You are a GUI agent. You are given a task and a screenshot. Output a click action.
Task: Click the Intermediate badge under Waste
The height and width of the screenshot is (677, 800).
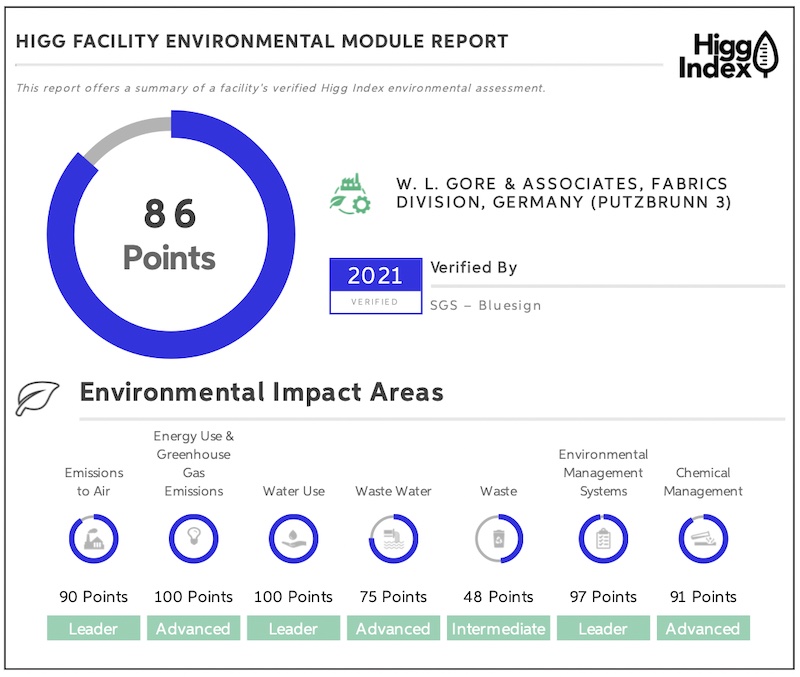pyautogui.click(x=498, y=628)
